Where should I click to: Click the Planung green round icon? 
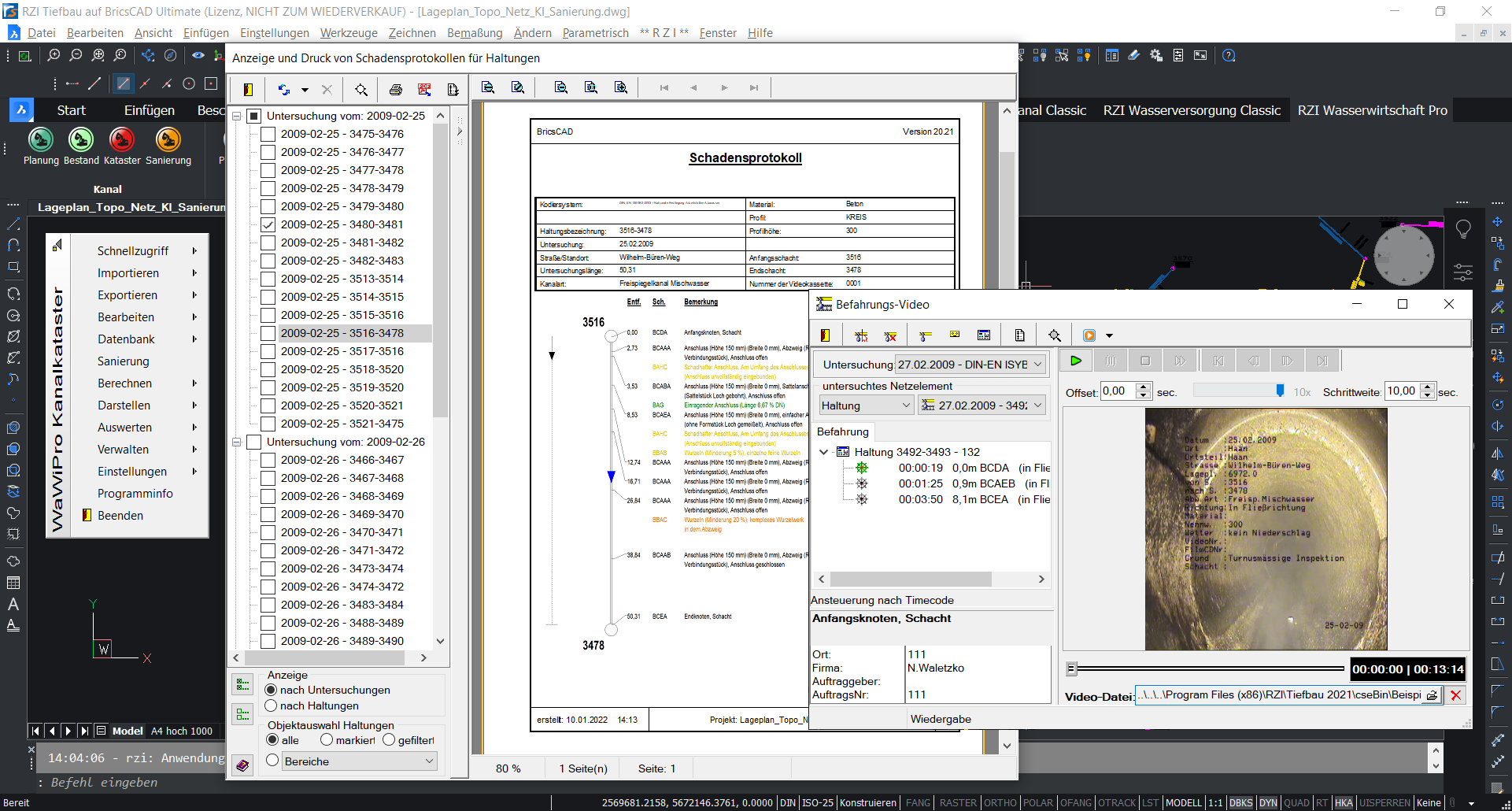click(x=41, y=139)
